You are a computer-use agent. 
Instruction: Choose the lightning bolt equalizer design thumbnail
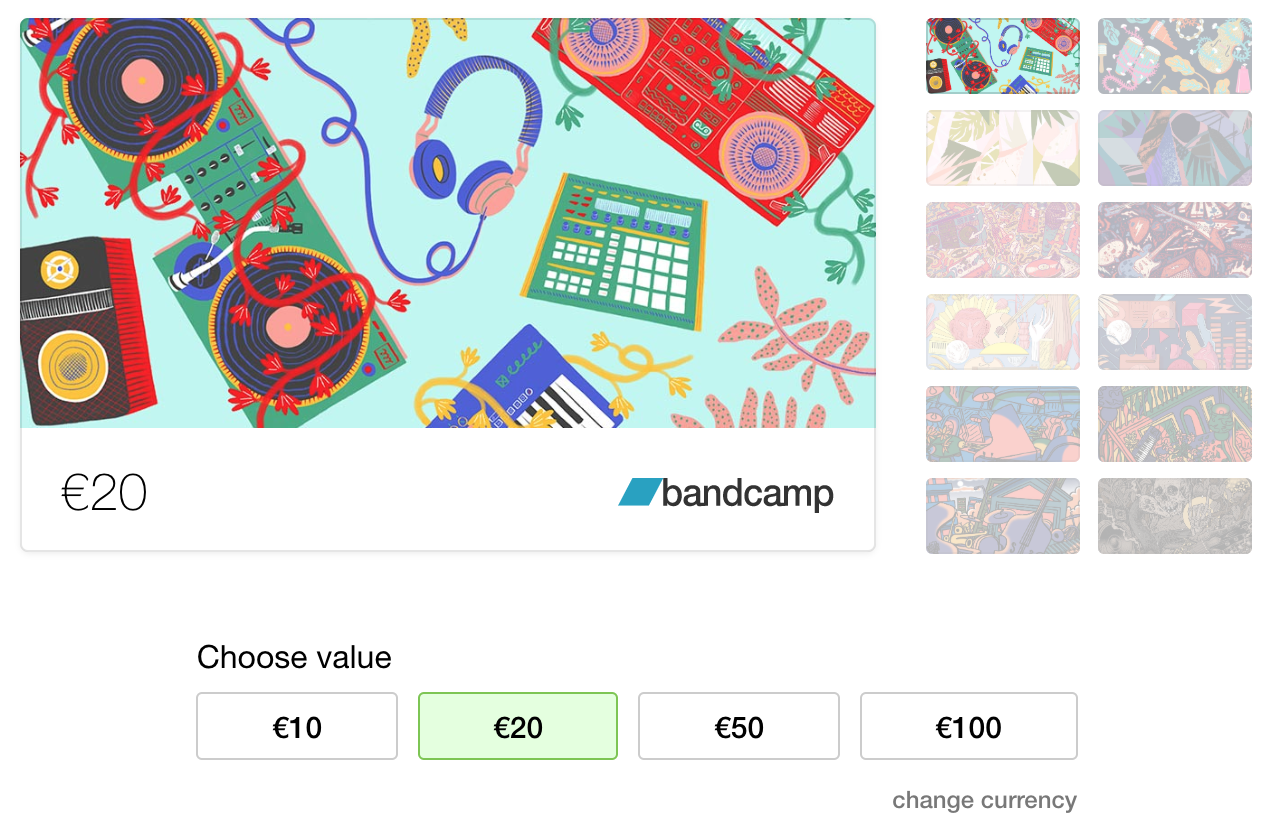(1175, 332)
